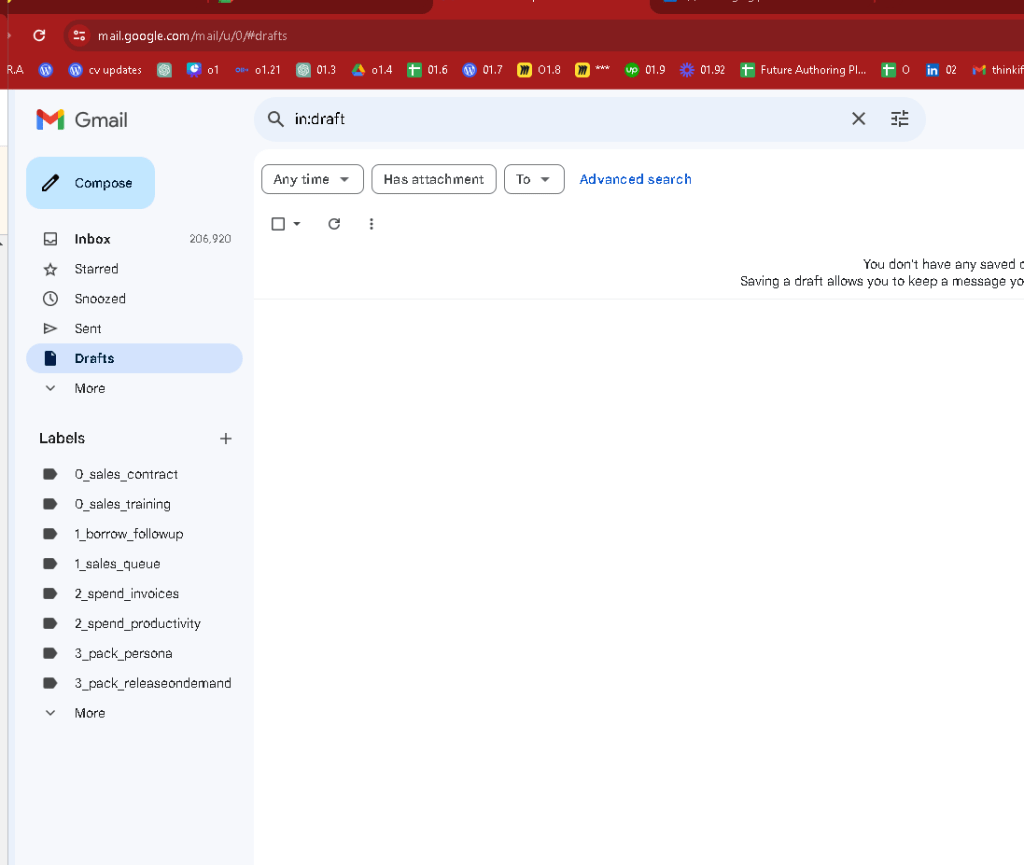This screenshot has height=865, width=1024.
Task: Compose a new email
Action: point(90,183)
